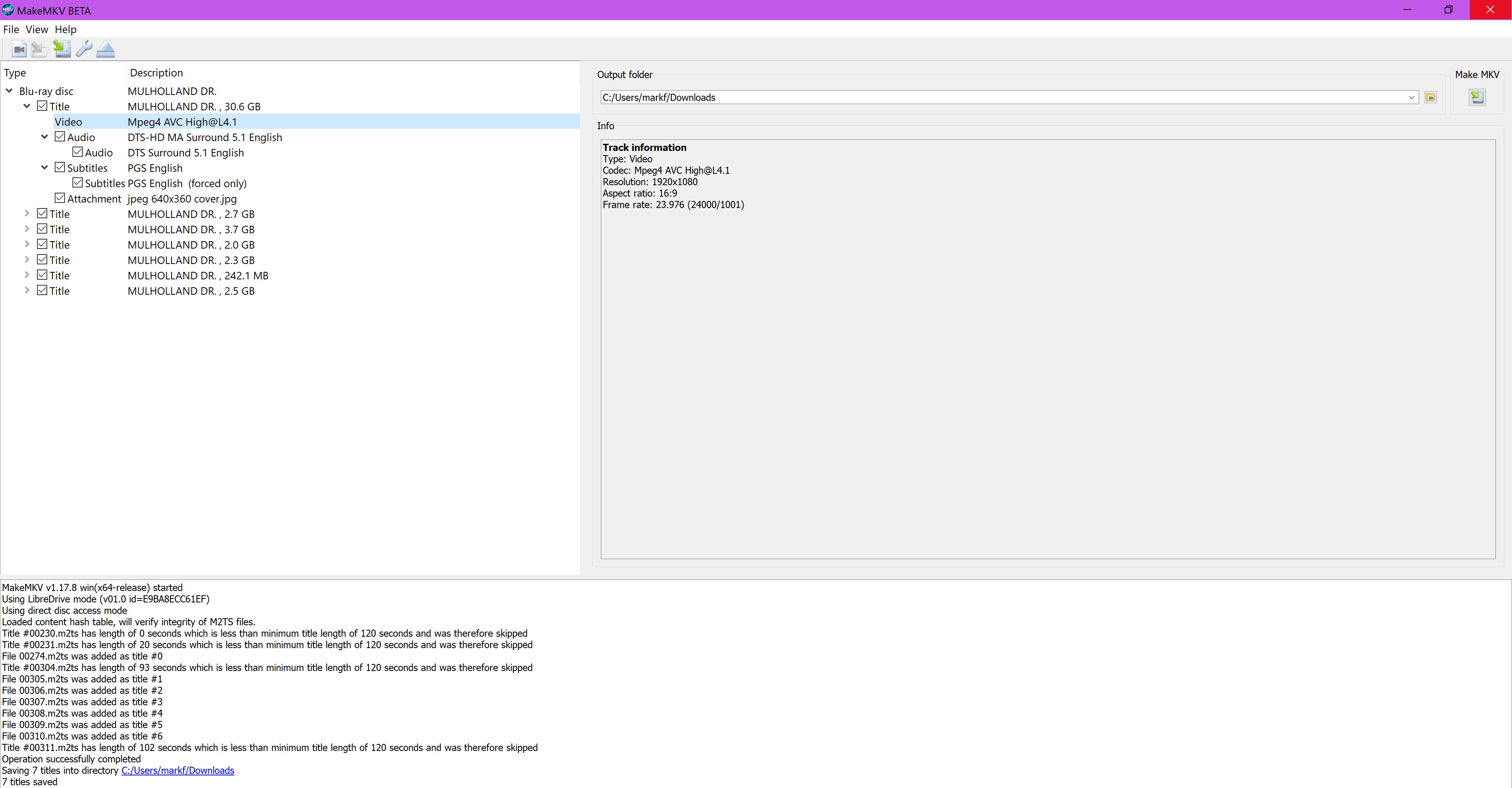The height and width of the screenshot is (788, 1512).
Task: Click the Make MKV button icon
Action: pos(1477,97)
